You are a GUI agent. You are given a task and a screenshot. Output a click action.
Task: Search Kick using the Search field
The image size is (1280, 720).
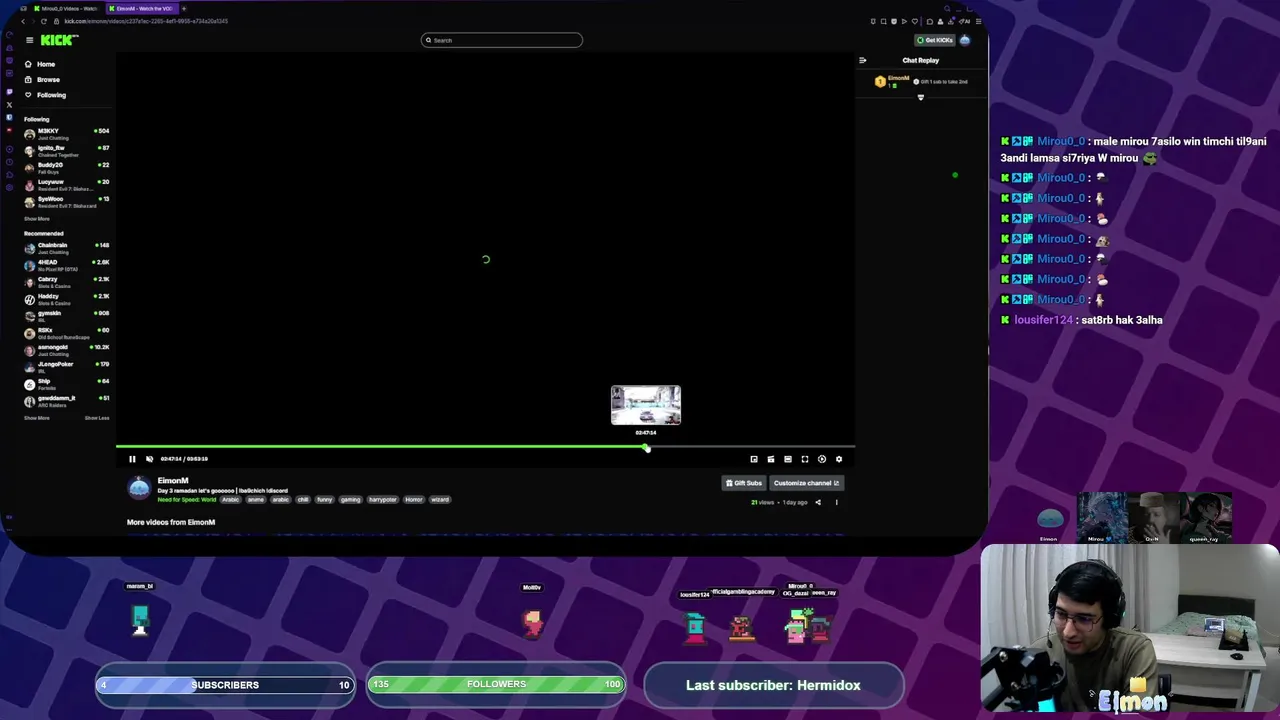click(502, 40)
